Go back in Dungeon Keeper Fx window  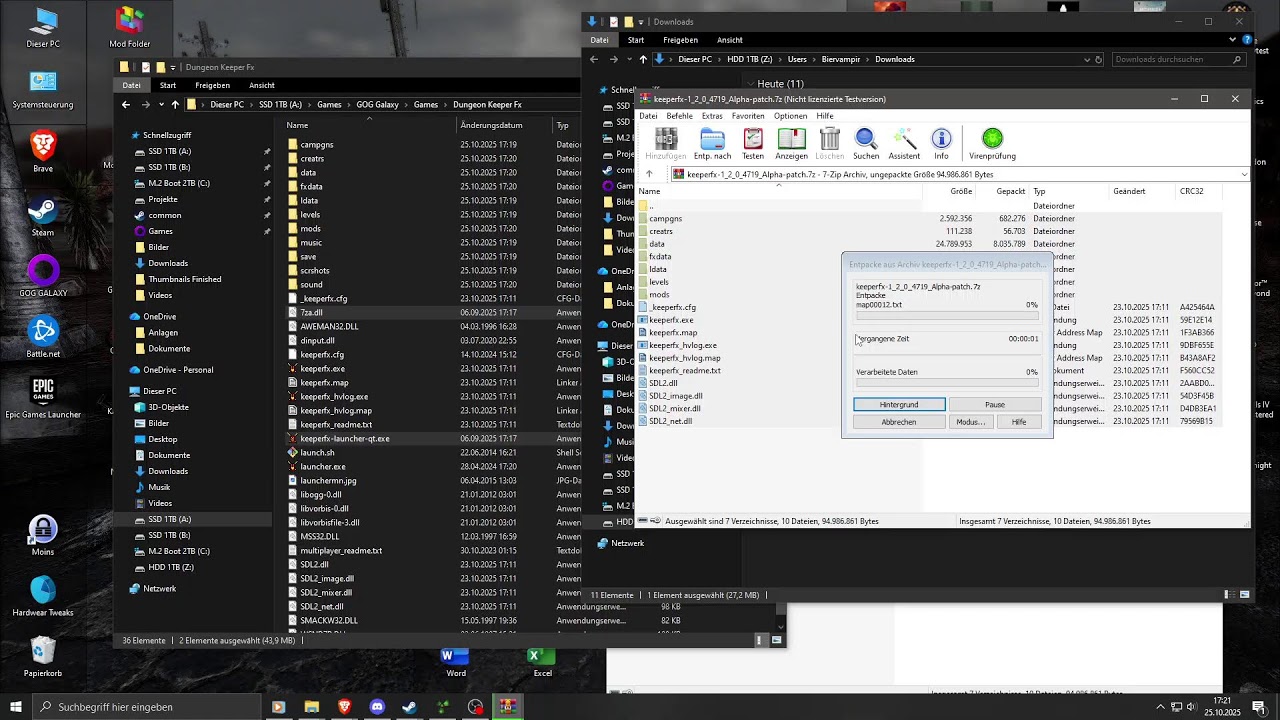(128, 104)
